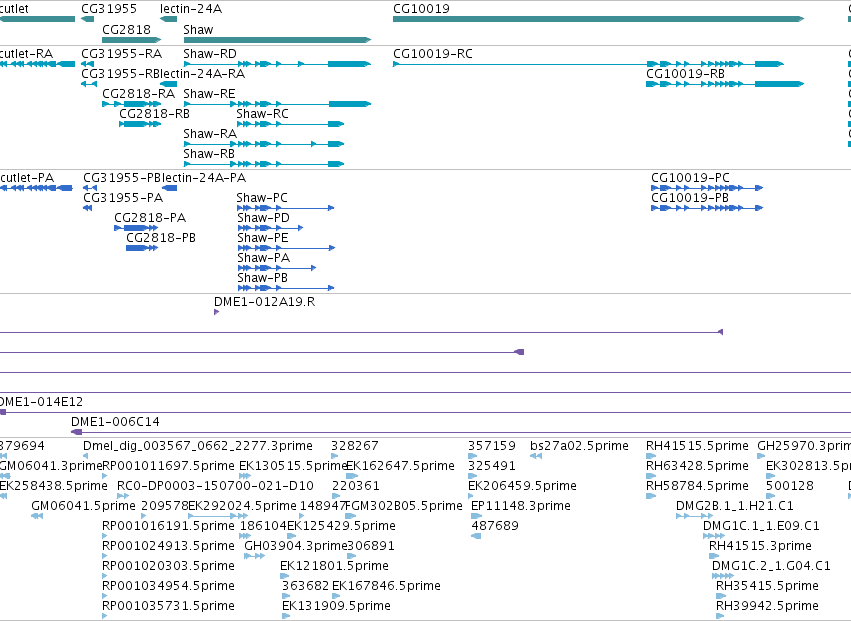Select the CG2818-PA protein glyph

coord(136,228)
